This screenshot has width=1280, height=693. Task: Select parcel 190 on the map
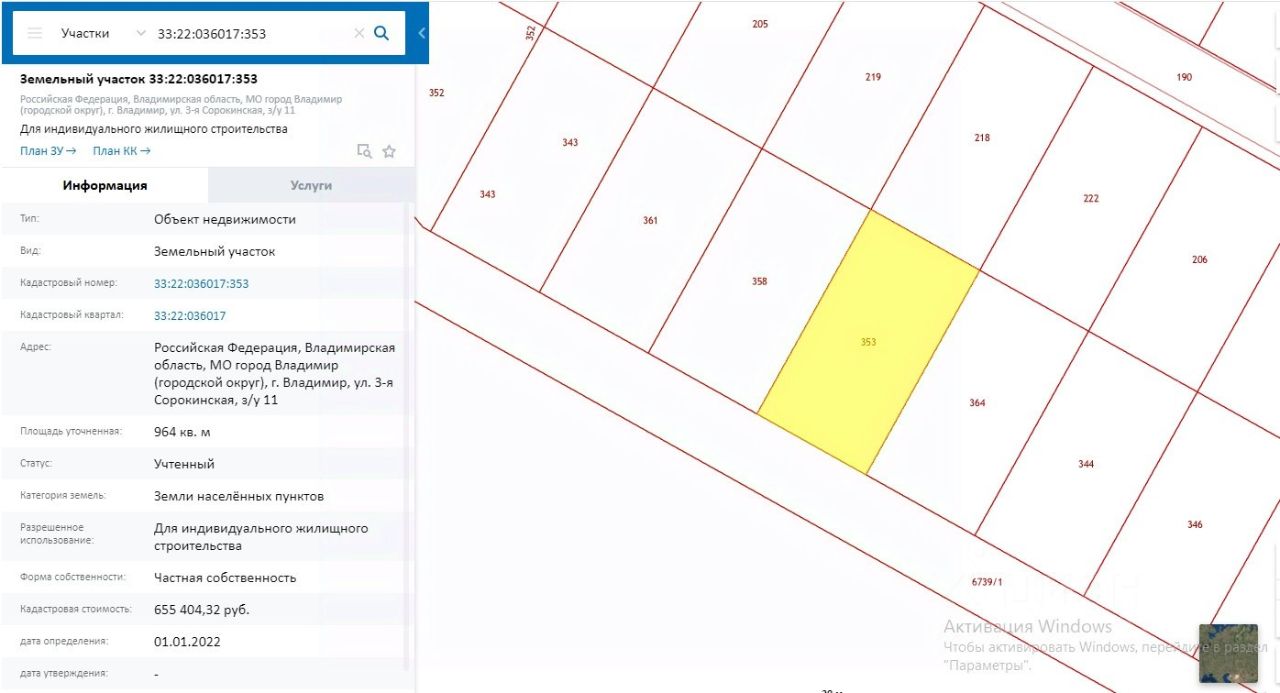pos(1184,77)
